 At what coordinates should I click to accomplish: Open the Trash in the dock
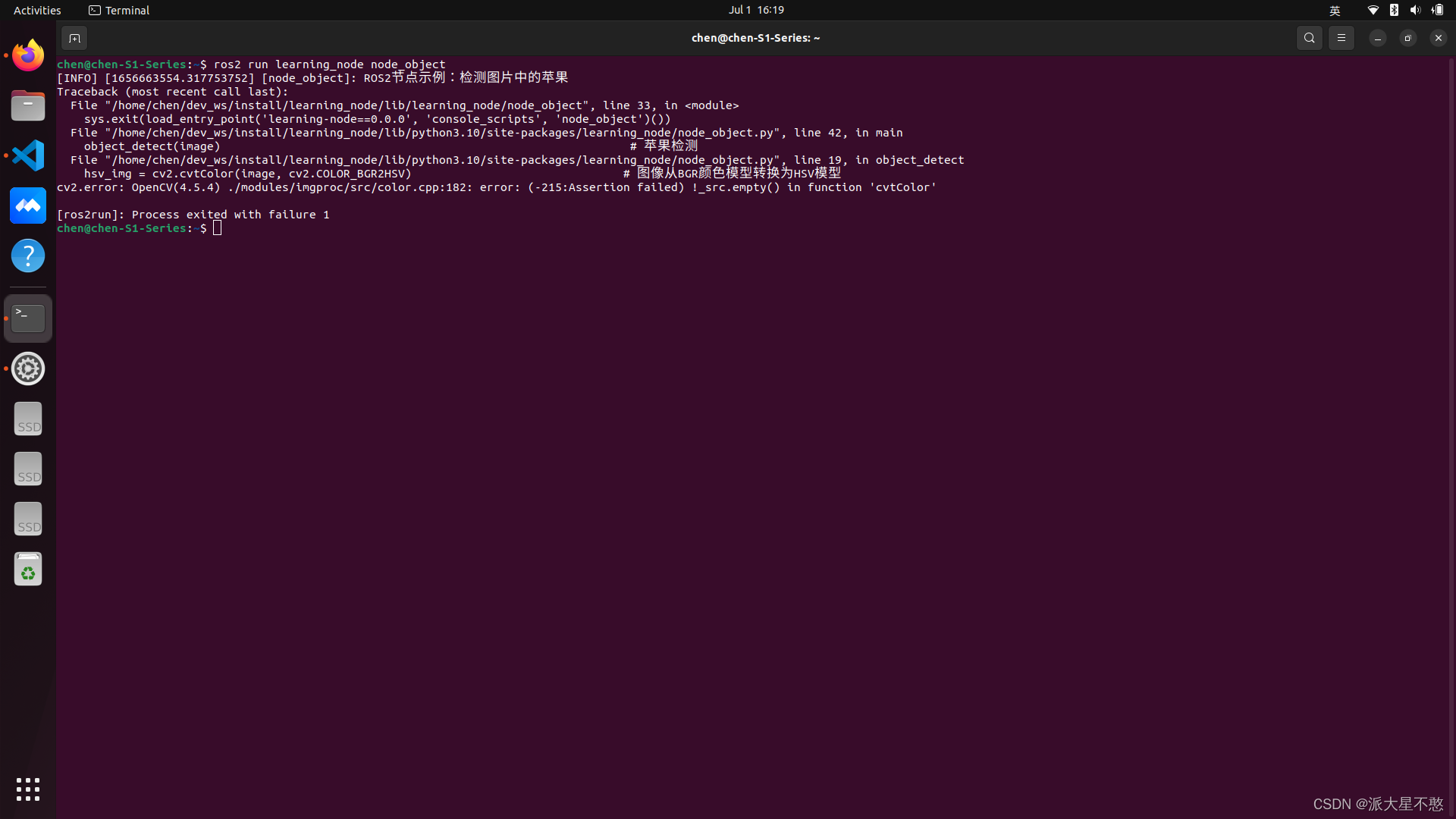tap(28, 570)
